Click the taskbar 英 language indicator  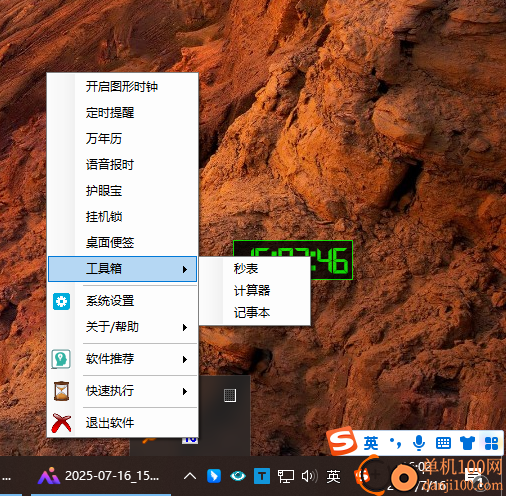(333, 476)
